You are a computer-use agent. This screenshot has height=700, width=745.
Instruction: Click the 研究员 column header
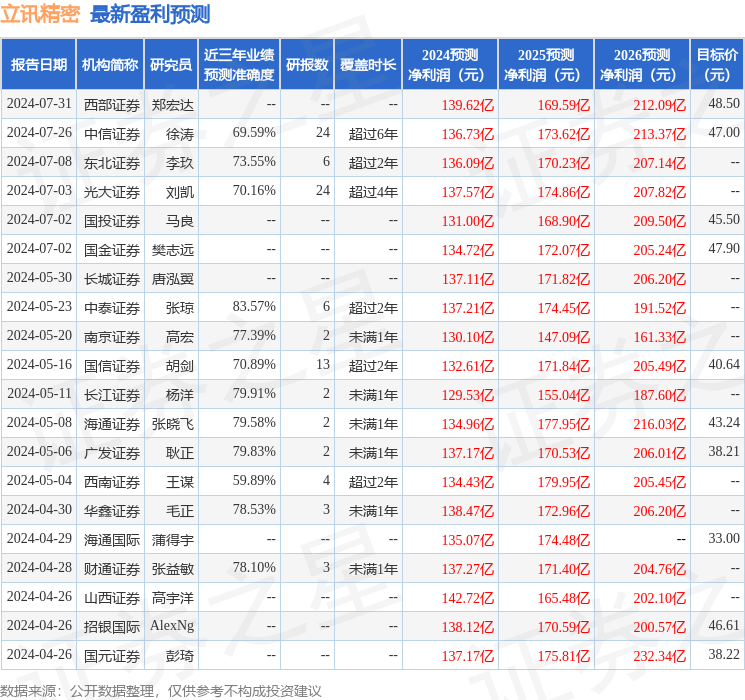click(x=171, y=64)
